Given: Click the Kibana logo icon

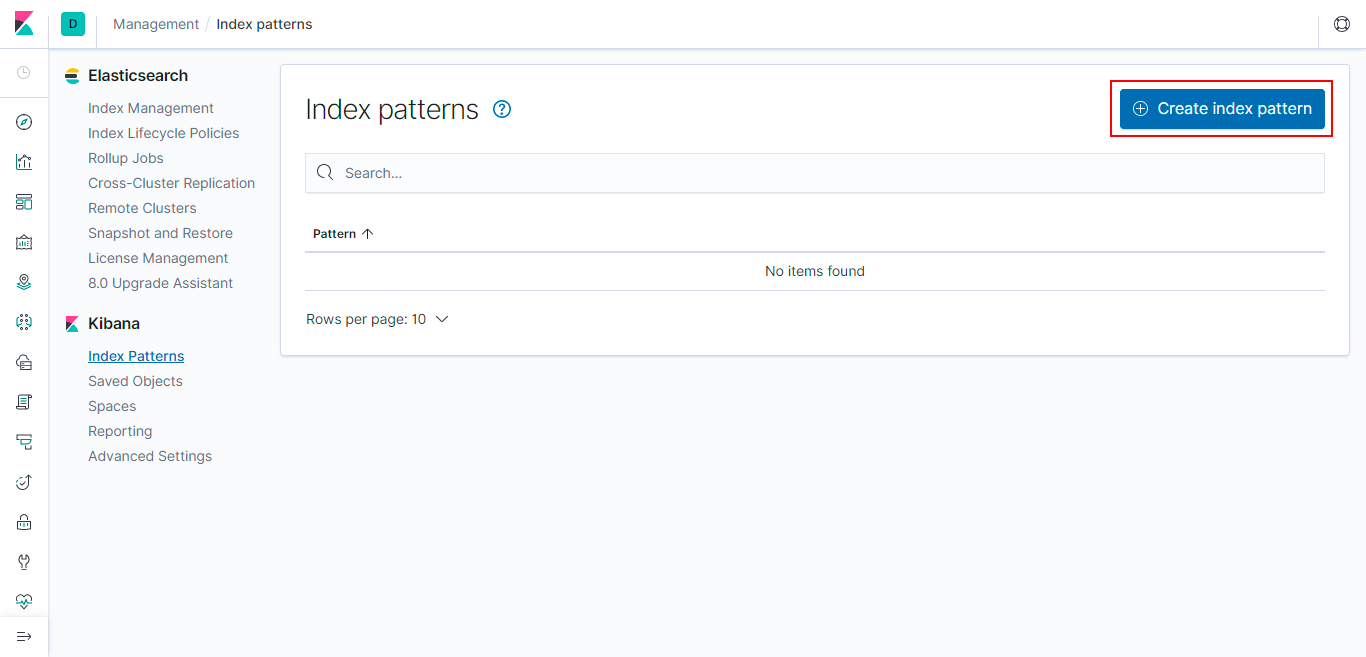Looking at the screenshot, I should click(24, 24).
